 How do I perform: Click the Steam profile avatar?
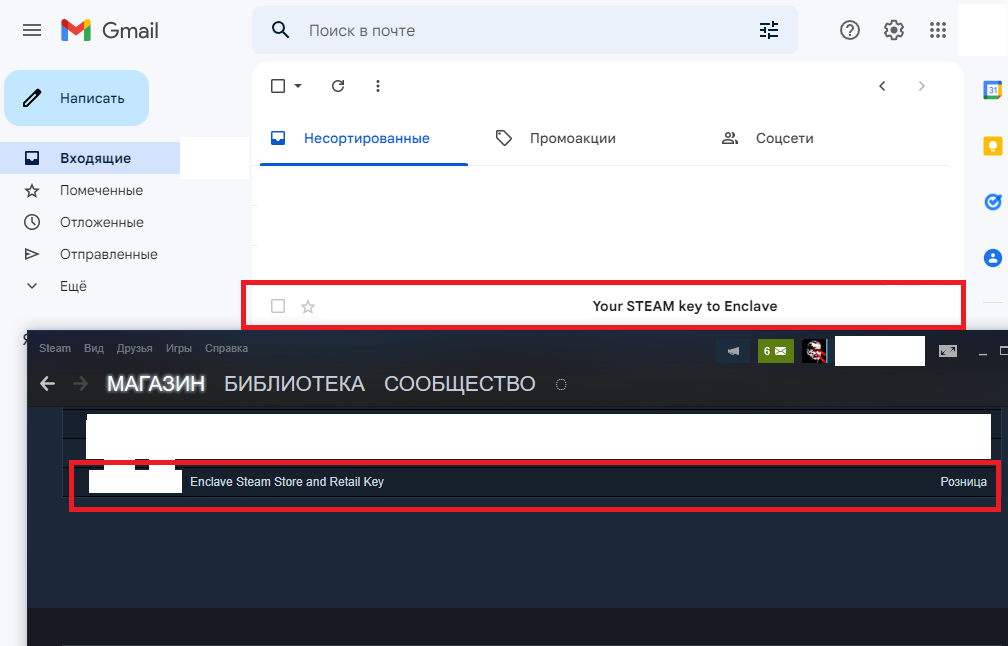[x=814, y=351]
